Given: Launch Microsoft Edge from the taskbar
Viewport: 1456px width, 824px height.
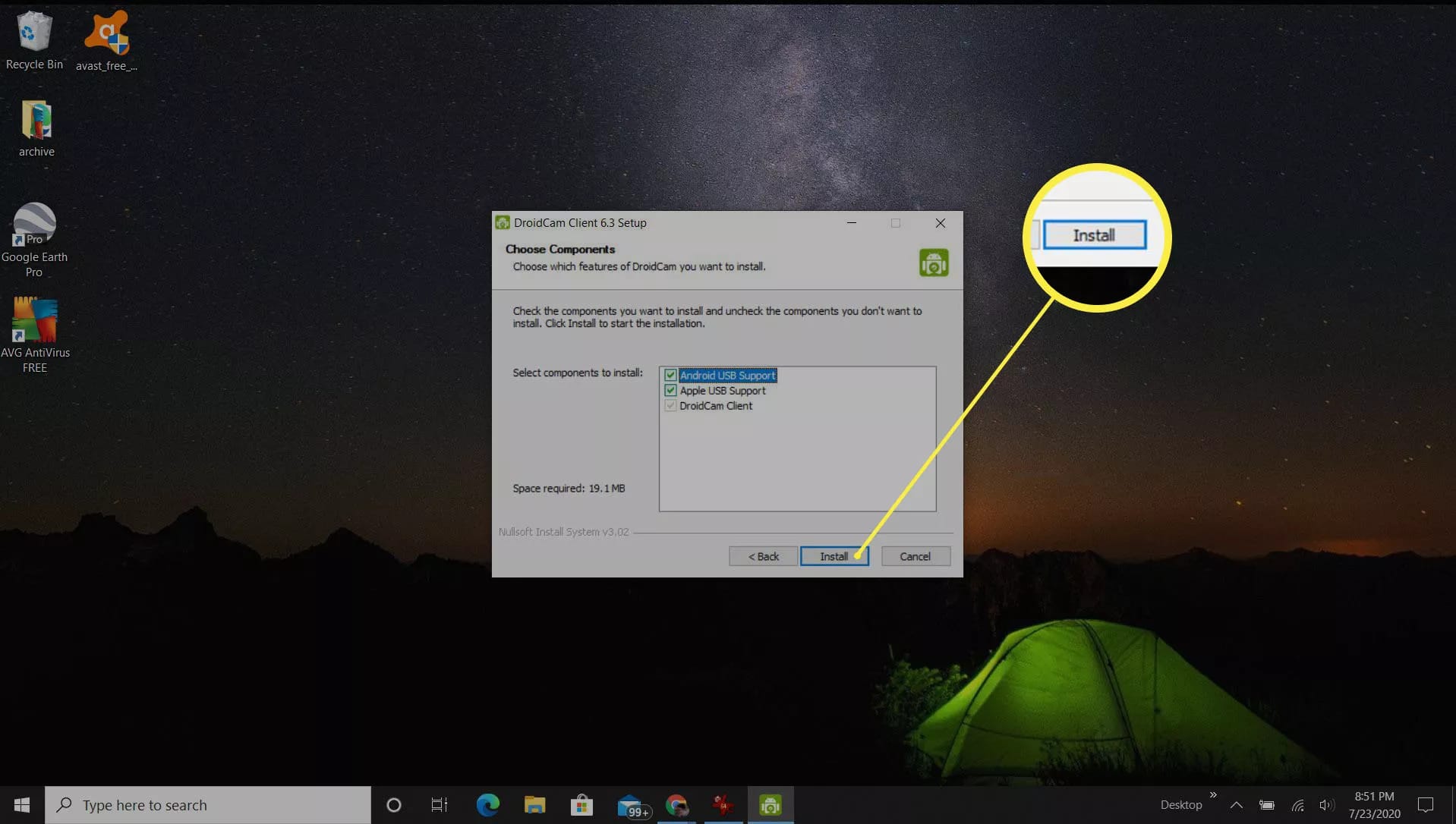Looking at the screenshot, I should [487, 805].
